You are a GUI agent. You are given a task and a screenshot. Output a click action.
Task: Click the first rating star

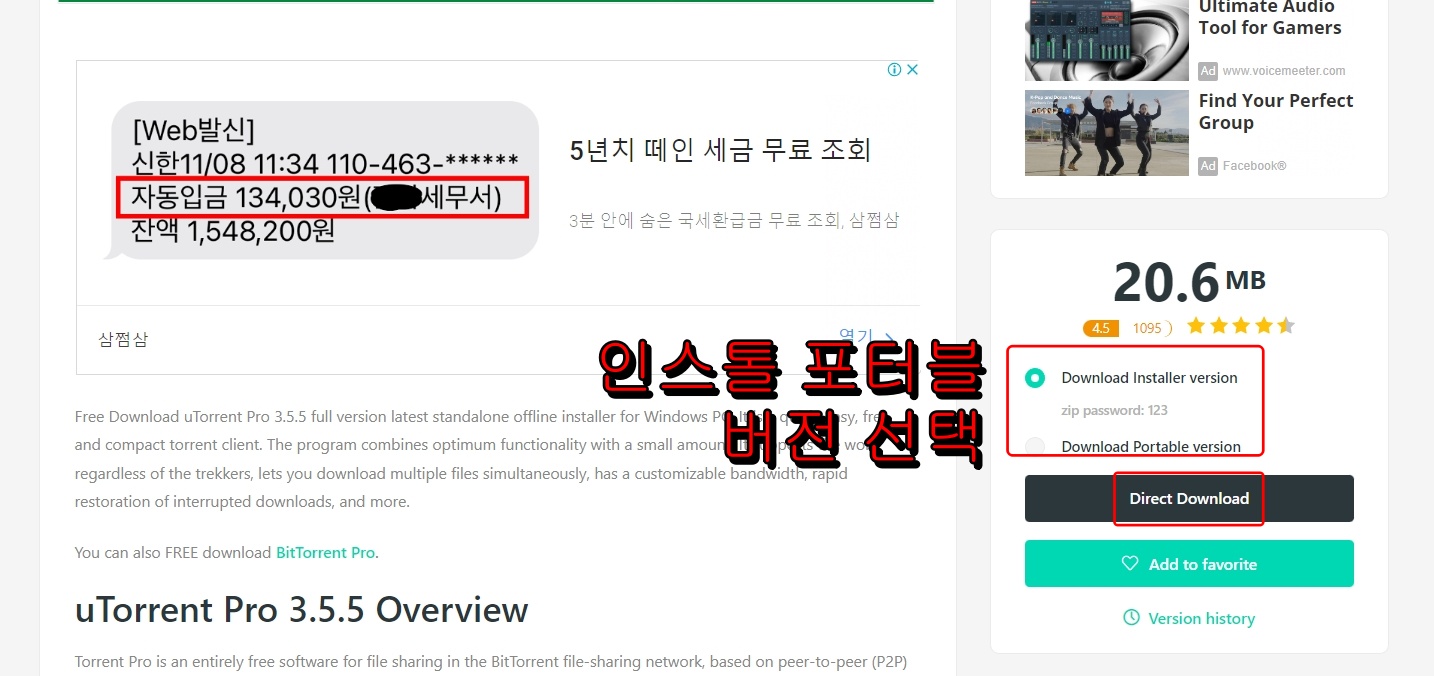1196,326
